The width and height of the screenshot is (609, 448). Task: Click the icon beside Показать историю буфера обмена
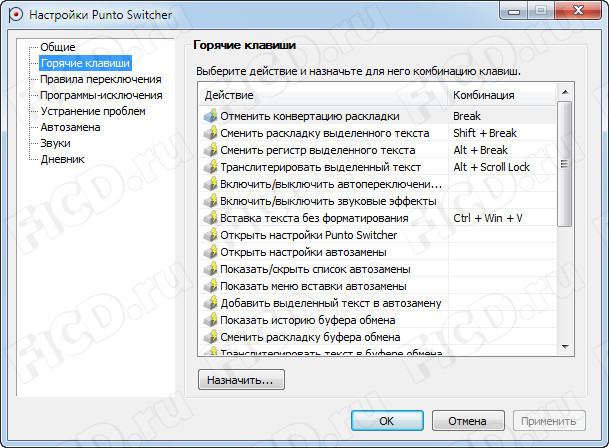point(210,320)
